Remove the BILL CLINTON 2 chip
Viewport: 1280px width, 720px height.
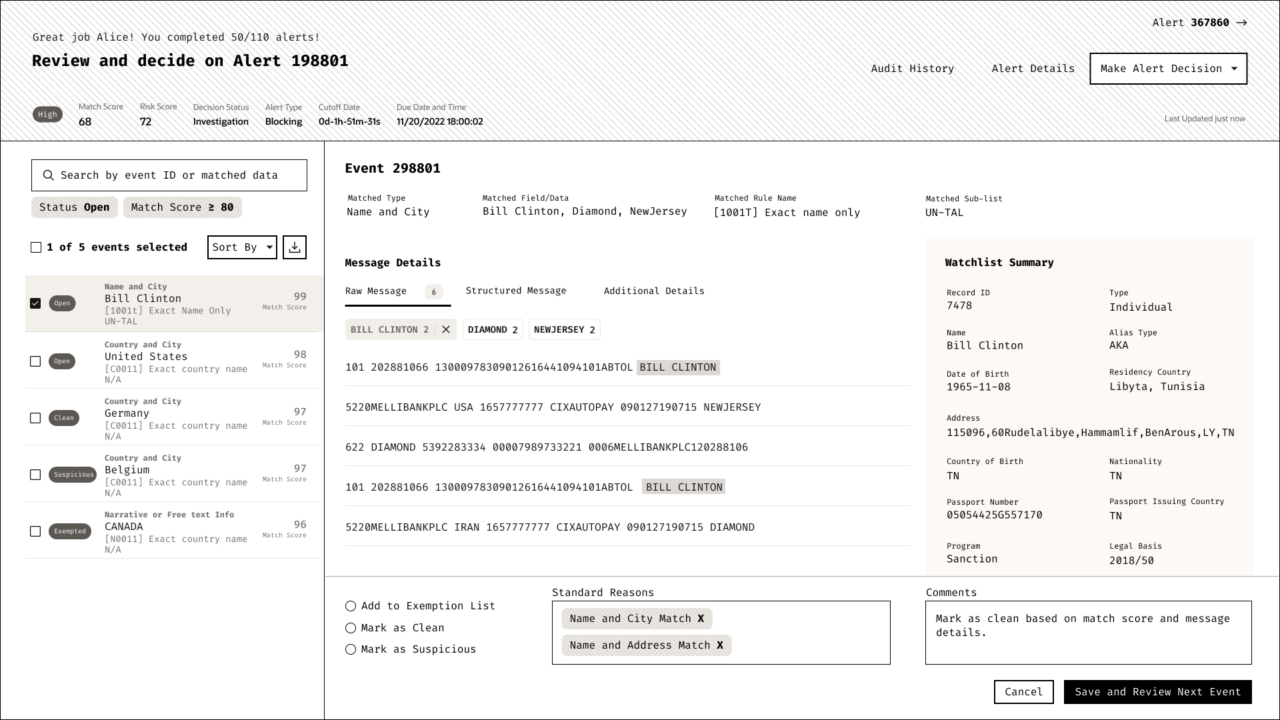click(446, 329)
